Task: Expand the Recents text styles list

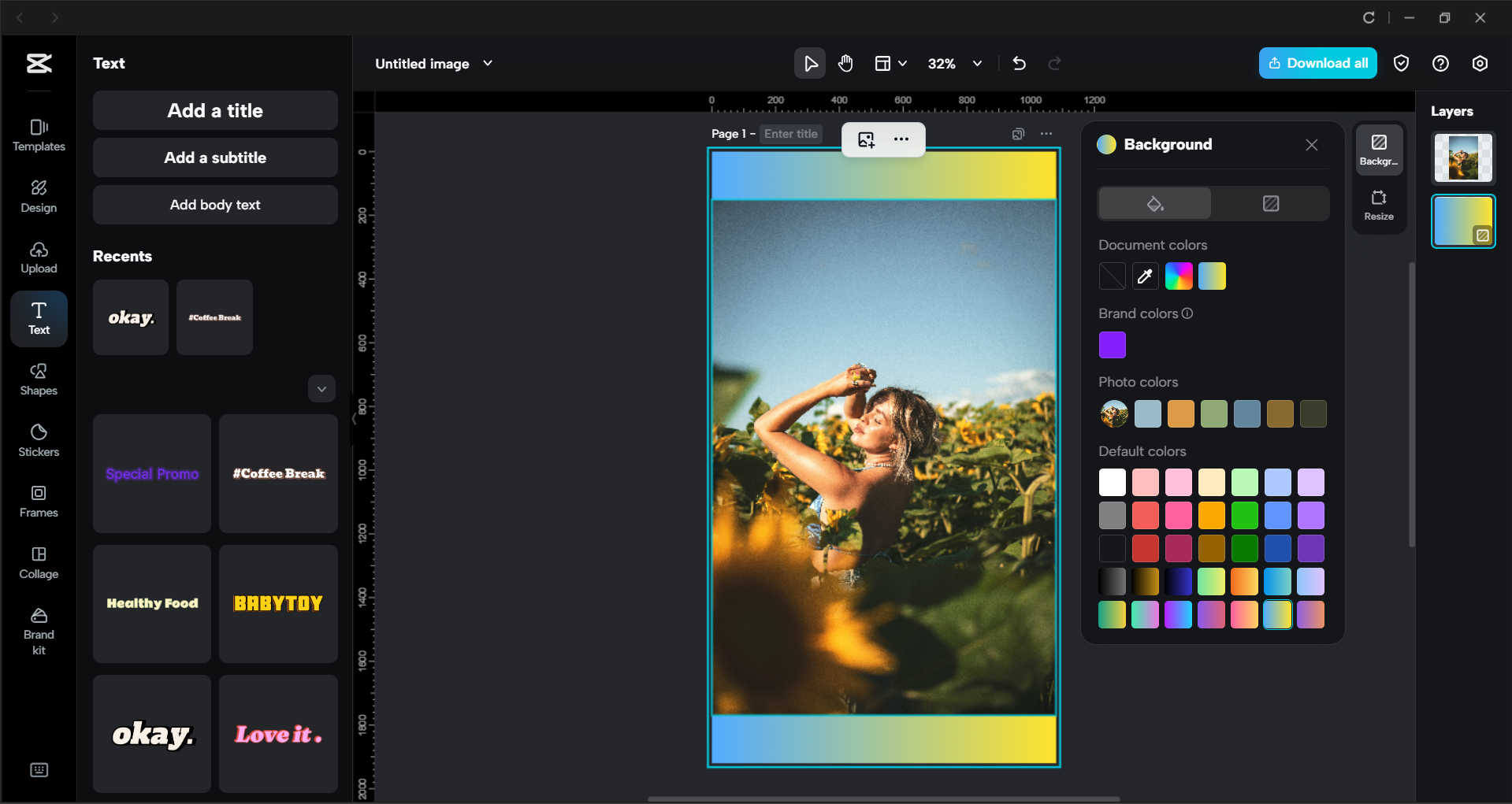Action: [321, 388]
